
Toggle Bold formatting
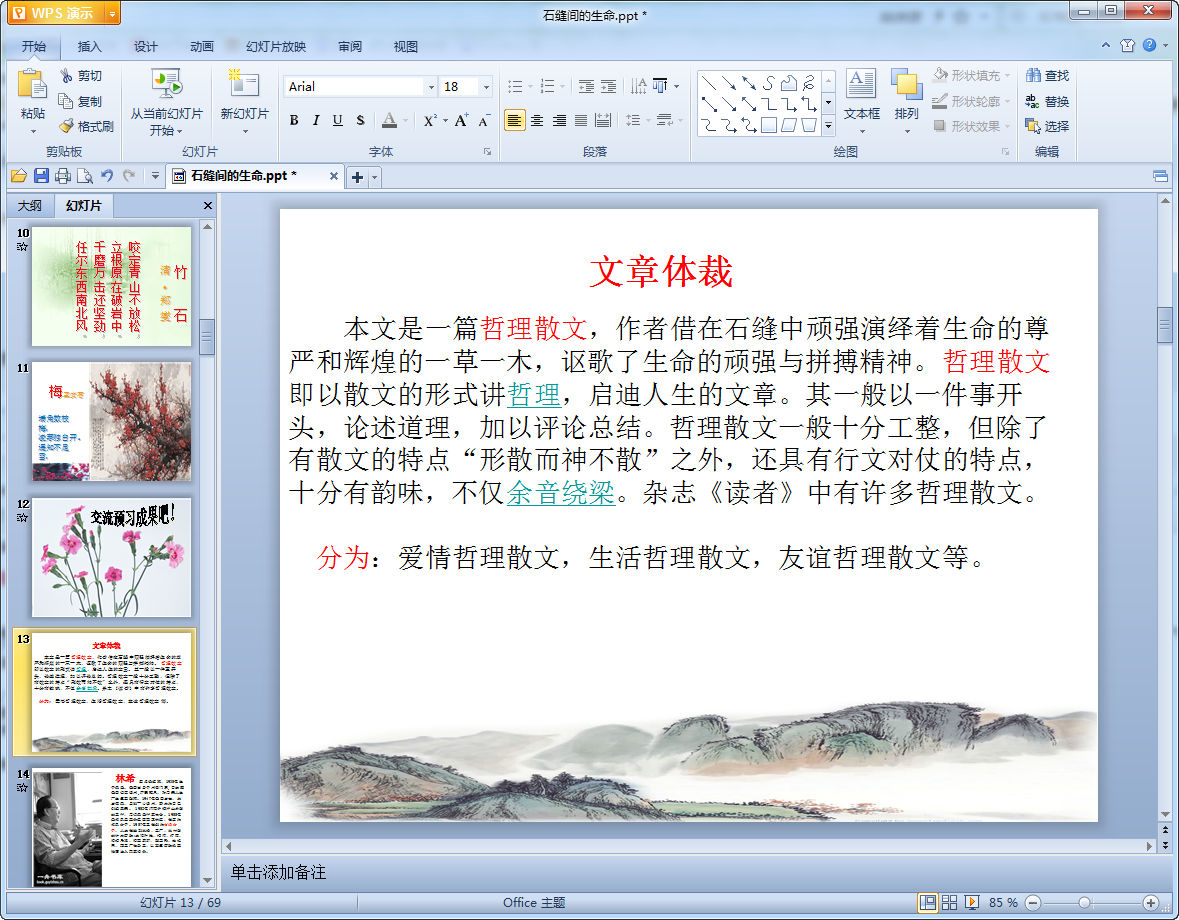click(294, 120)
